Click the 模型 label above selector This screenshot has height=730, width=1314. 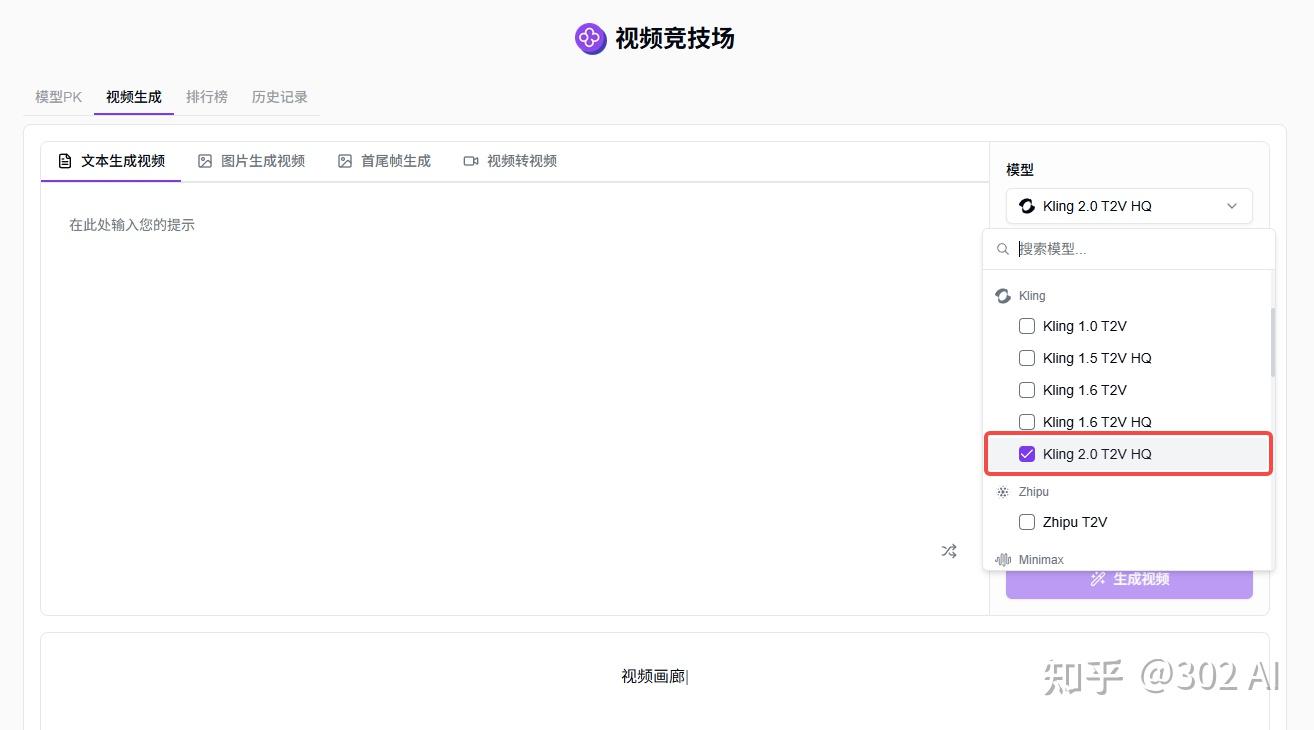tap(1020, 170)
